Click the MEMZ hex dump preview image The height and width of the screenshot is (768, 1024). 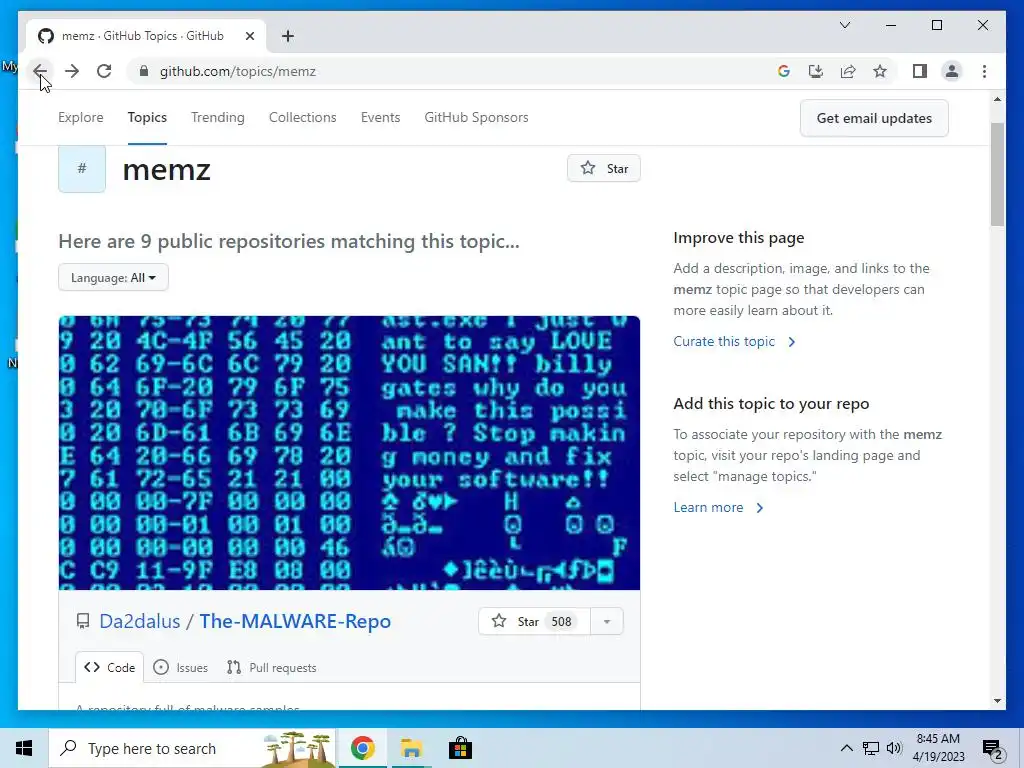[x=349, y=453]
